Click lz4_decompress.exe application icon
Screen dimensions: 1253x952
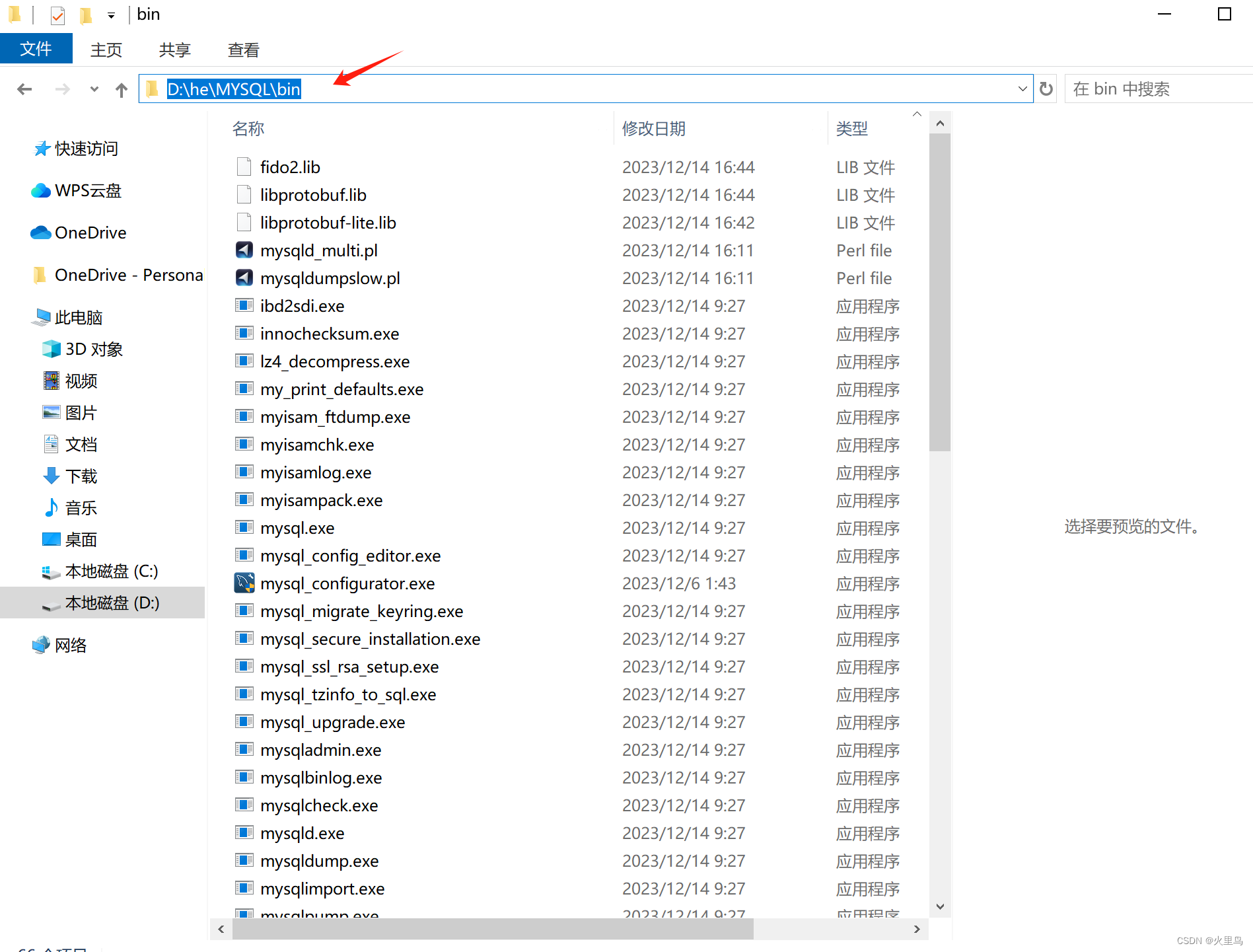click(244, 361)
